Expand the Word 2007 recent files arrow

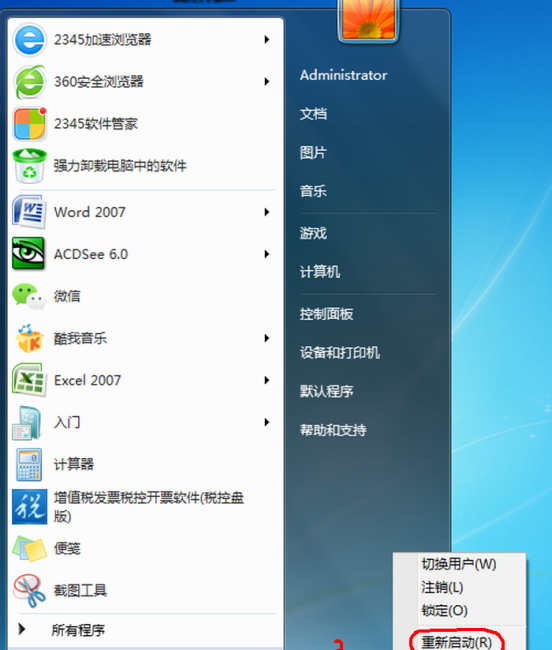(267, 212)
